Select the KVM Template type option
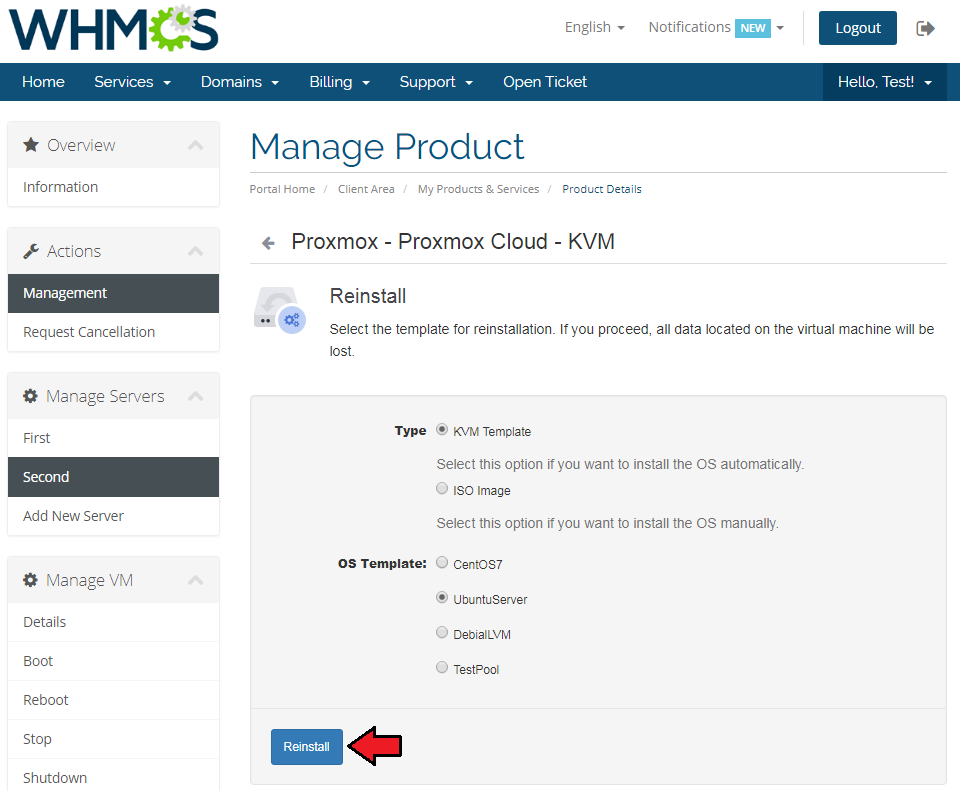 click(441, 430)
